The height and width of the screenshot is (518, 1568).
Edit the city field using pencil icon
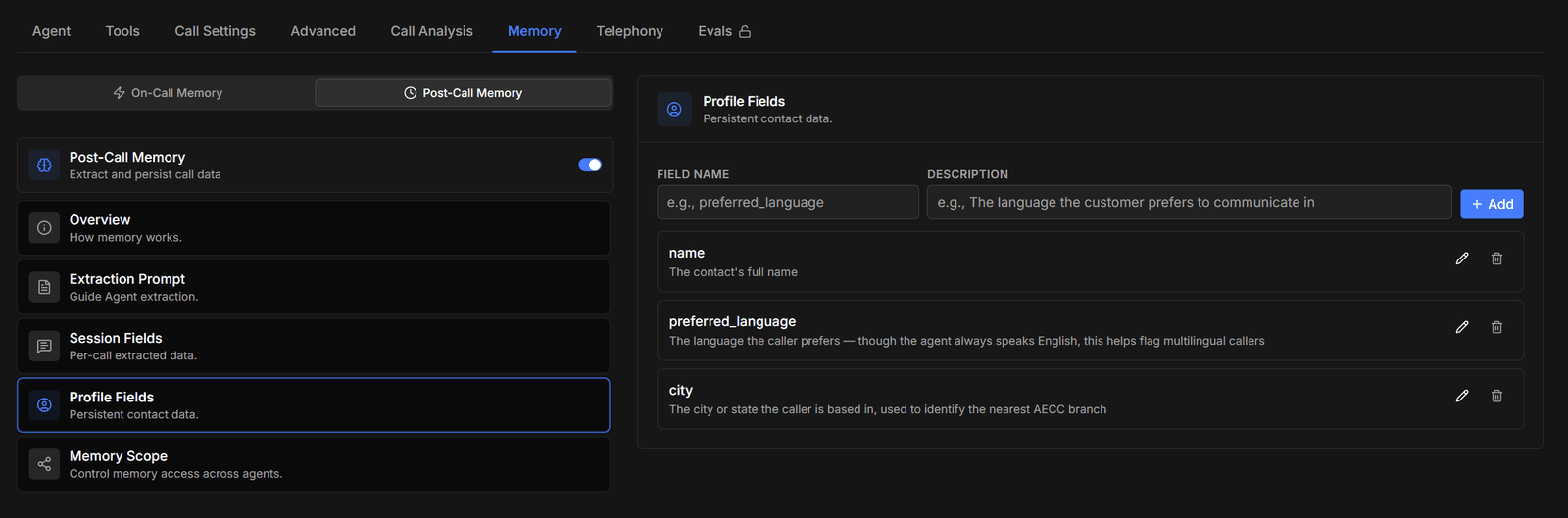pyautogui.click(x=1462, y=396)
